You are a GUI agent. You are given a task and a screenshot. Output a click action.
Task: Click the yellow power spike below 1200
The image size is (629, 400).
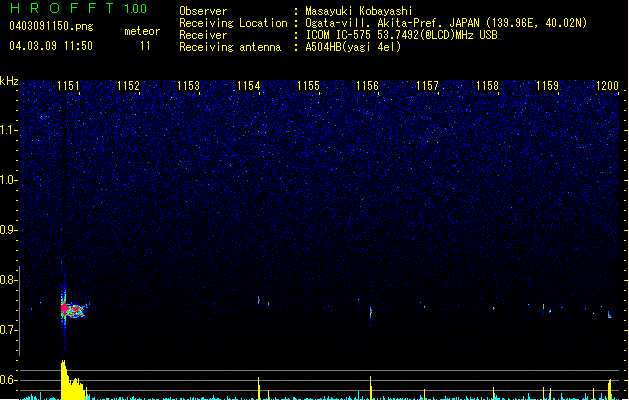pos(610,390)
